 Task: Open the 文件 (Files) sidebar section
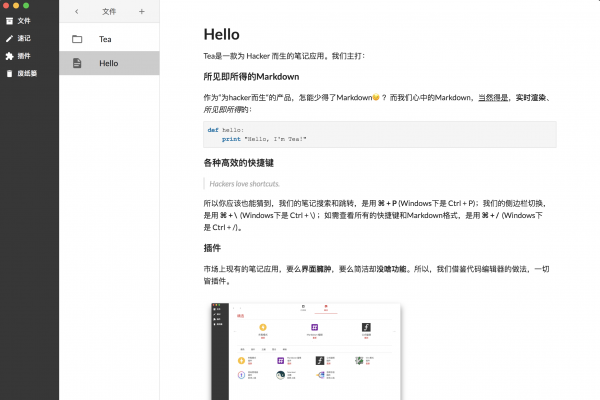click(x=24, y=20)
